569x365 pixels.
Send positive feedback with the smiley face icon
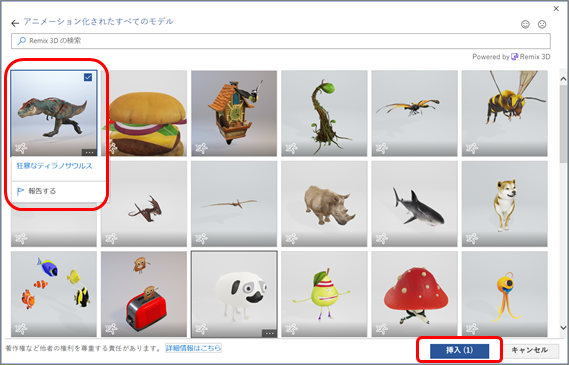tap(525, 24)
